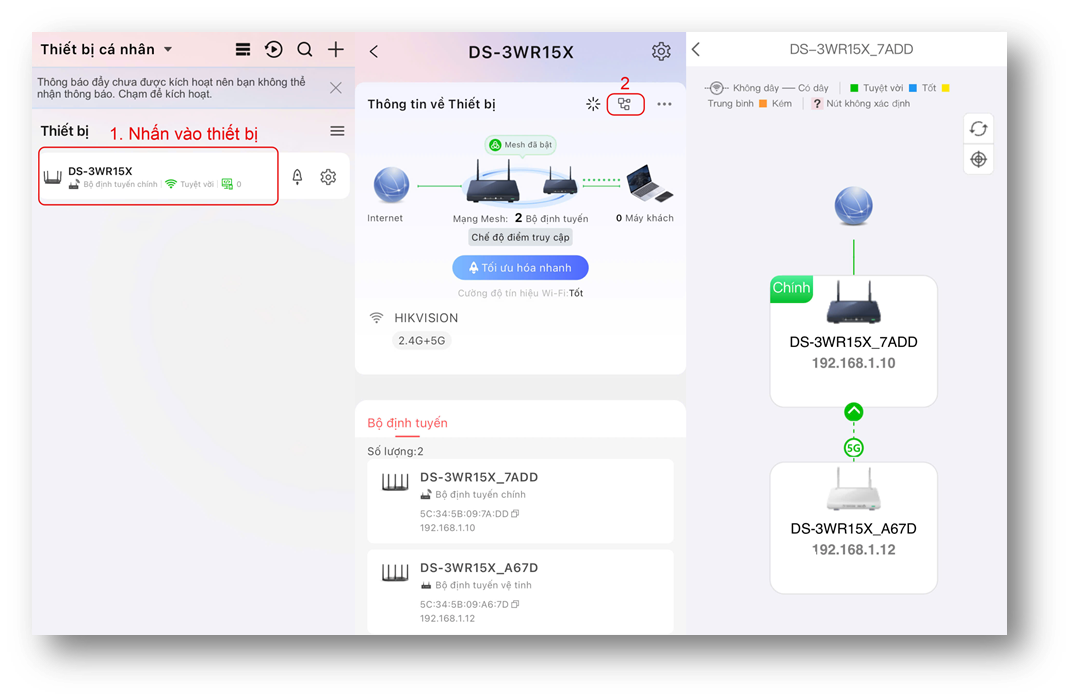The image size is (1072, 700).
Task: Dismiss the push notification banner
Action: pos(336,88)
